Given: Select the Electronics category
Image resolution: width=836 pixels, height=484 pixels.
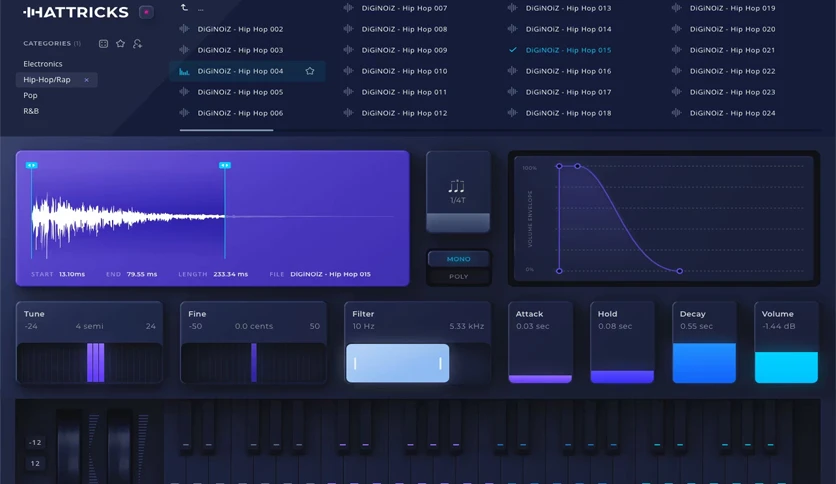Looking at the screenshot, I should [x=43, y=63].
